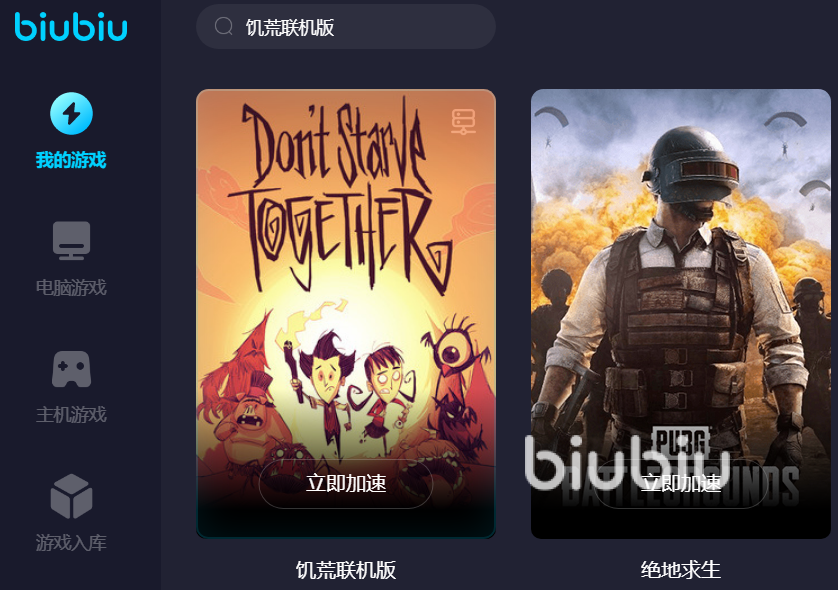The image size is (838, 590).
Task: Open console games gamepad icon
Action: point(71,369)
